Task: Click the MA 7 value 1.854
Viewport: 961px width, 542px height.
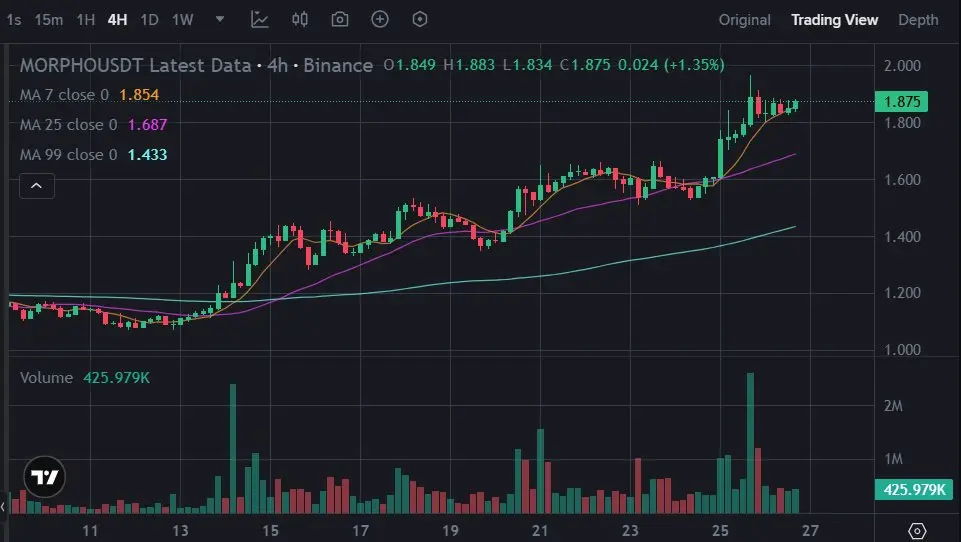Action: coord(139,94)
